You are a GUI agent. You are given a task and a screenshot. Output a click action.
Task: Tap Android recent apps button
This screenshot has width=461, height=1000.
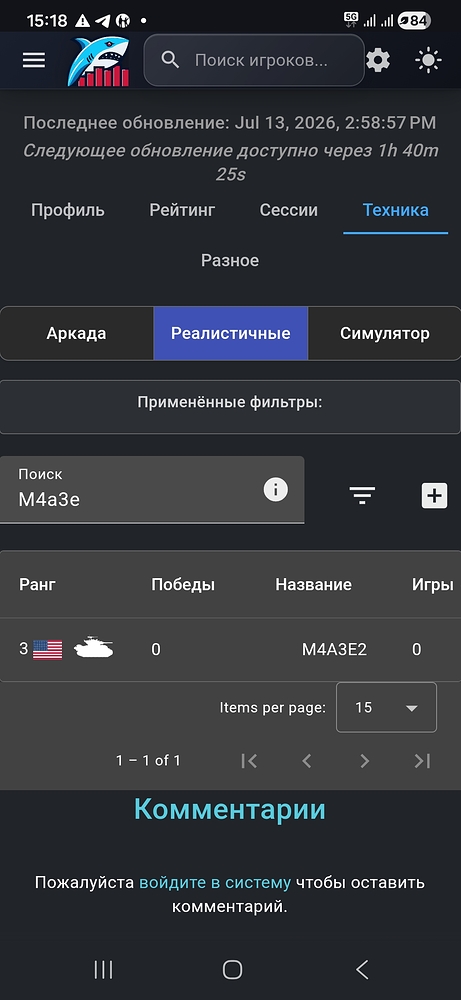103,969
